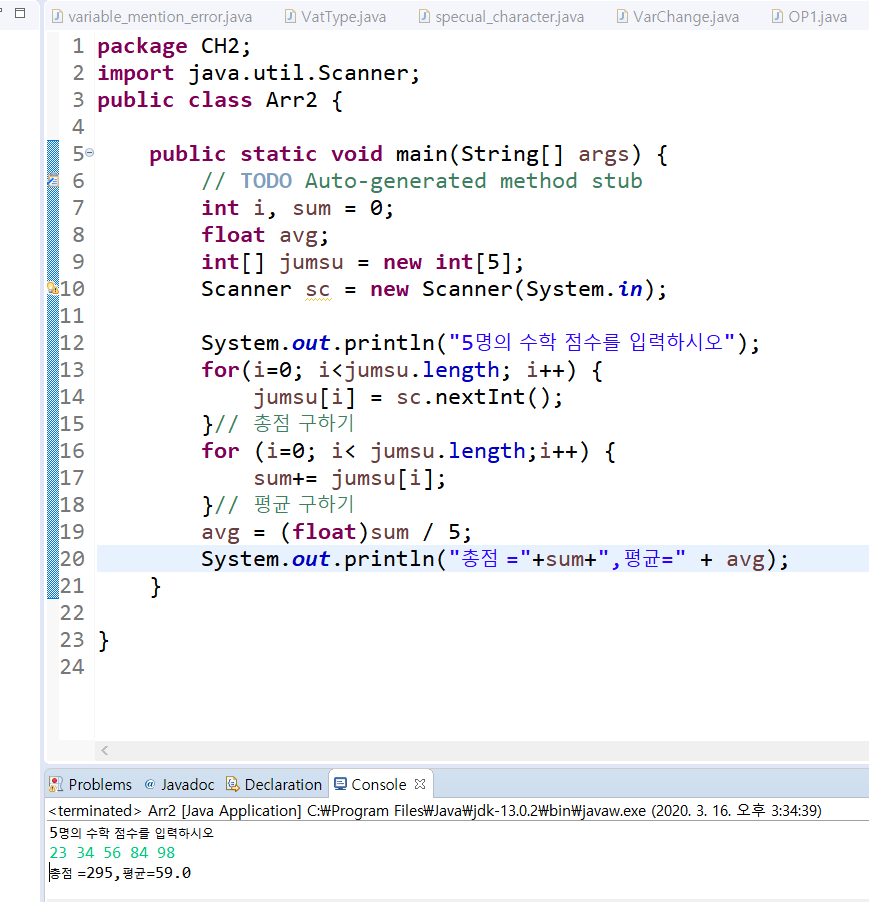Image resolution: width=869 pixels, height=902 pixels.
Task: Click the maximize icon of the left panel
Action: point(20,13)
